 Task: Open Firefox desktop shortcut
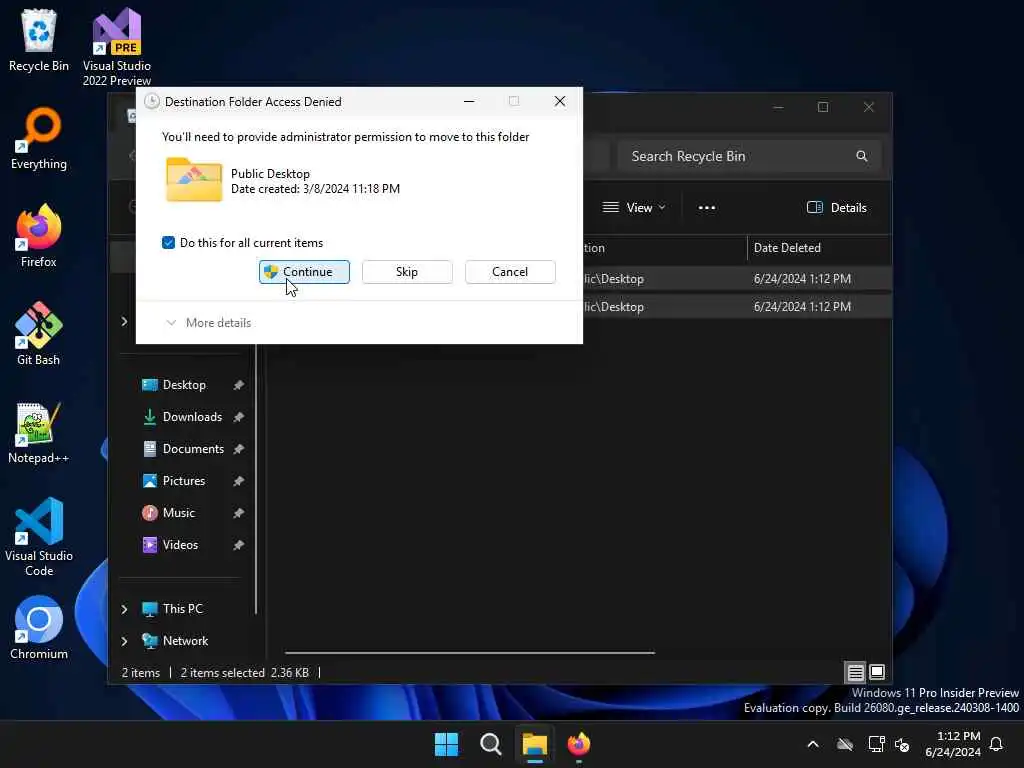point(39,236)
